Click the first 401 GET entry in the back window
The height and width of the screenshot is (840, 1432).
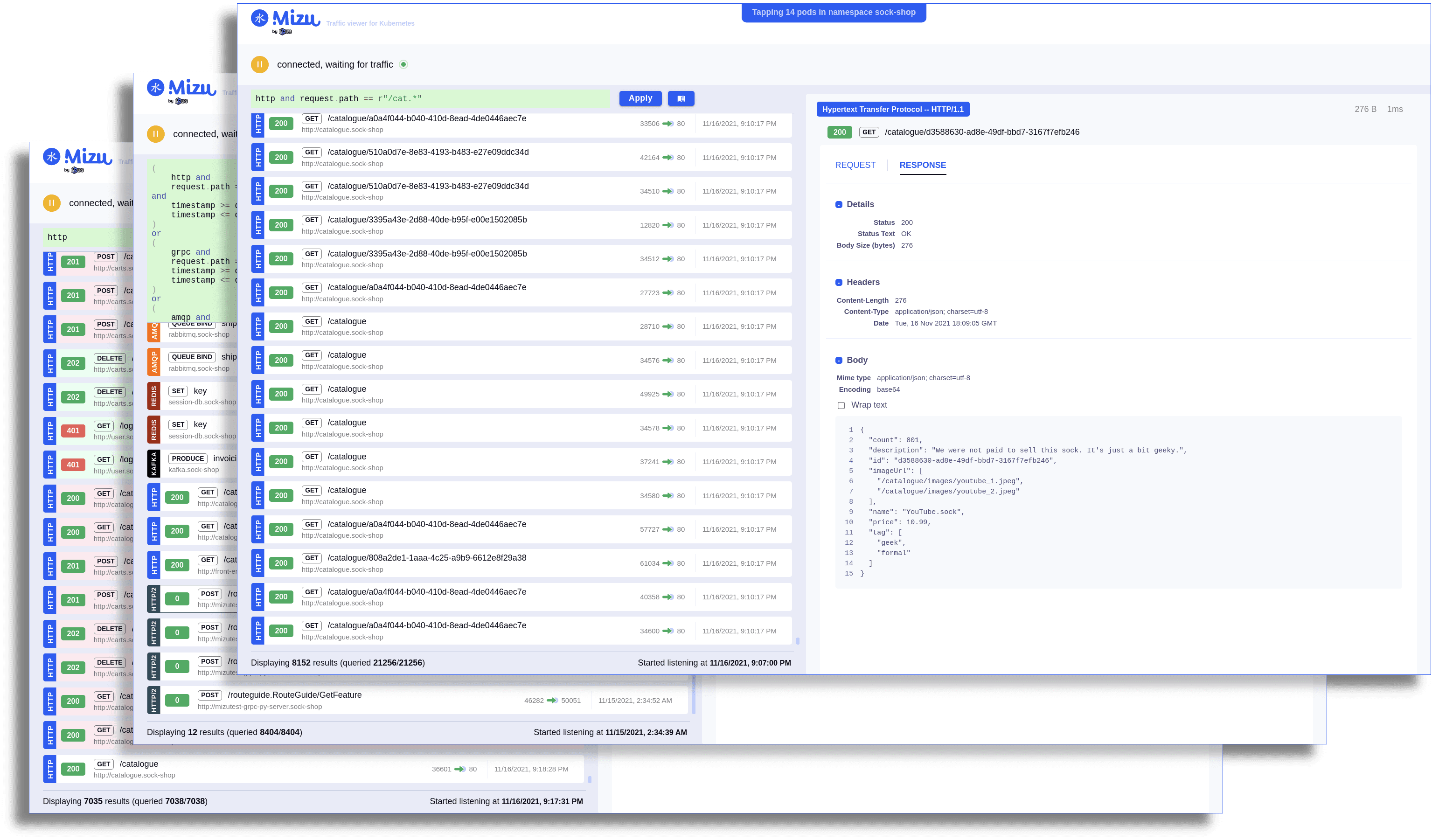88,431
